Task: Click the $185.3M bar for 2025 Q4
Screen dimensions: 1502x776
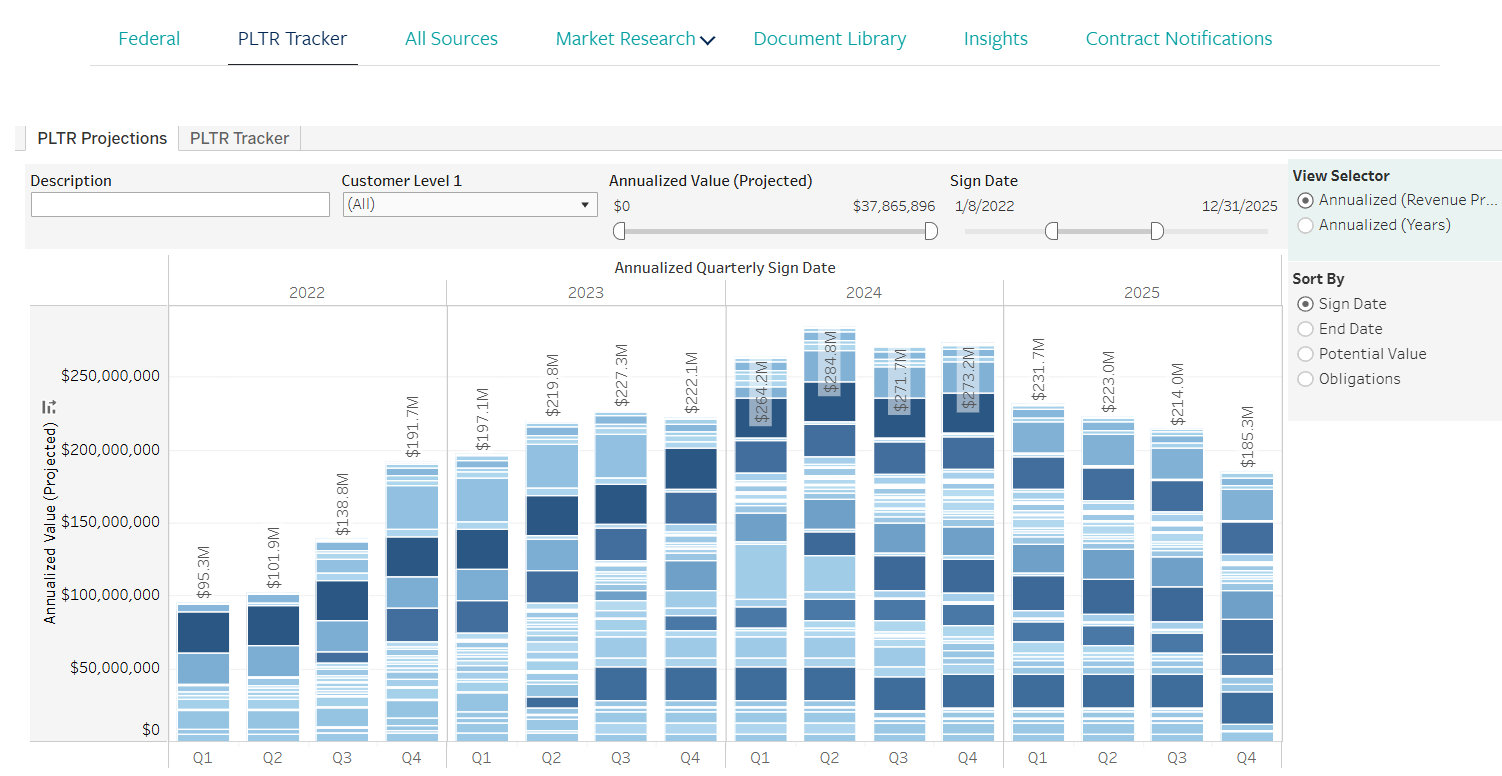Action: [x=1247, y=607]
